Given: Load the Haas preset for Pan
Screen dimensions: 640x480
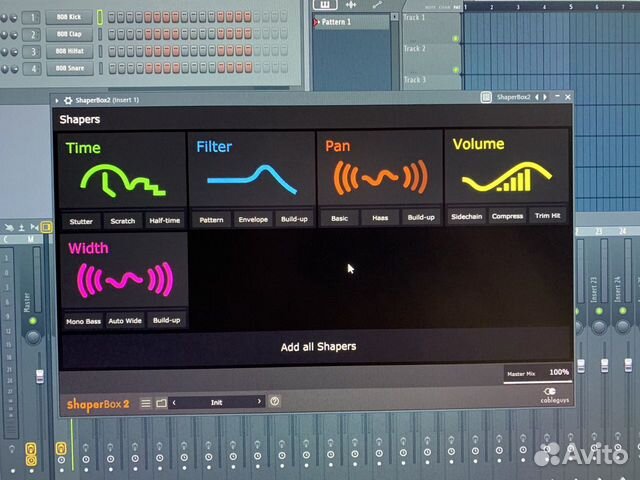Looking at the screenshot, I should (380, 218).
